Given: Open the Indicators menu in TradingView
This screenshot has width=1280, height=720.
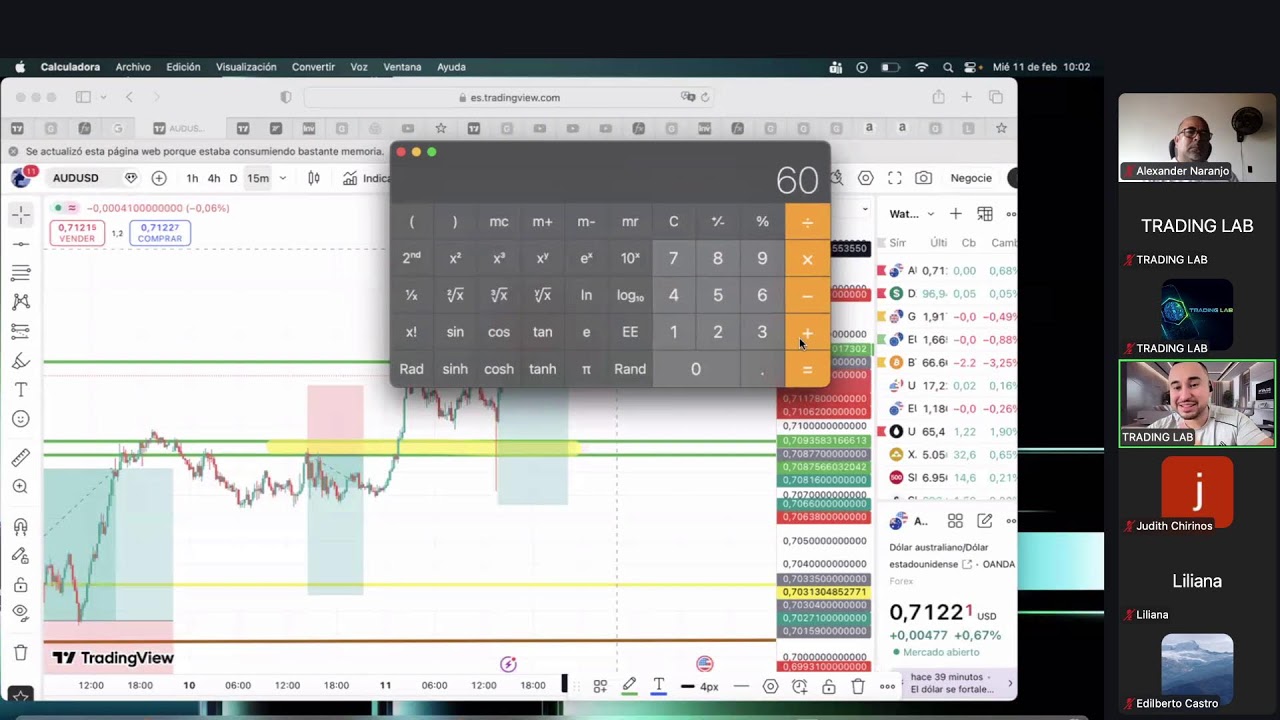Looking at the screenshot, I should coord(366,178).
